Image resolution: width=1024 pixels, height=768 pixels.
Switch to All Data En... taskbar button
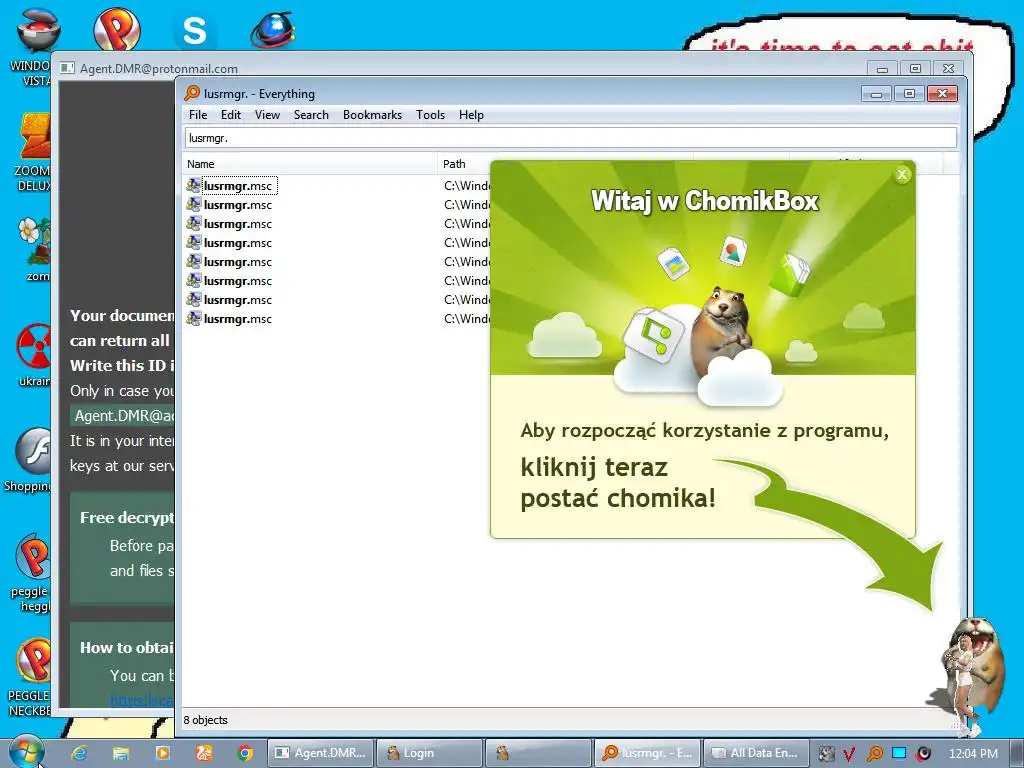click(756, 753)
